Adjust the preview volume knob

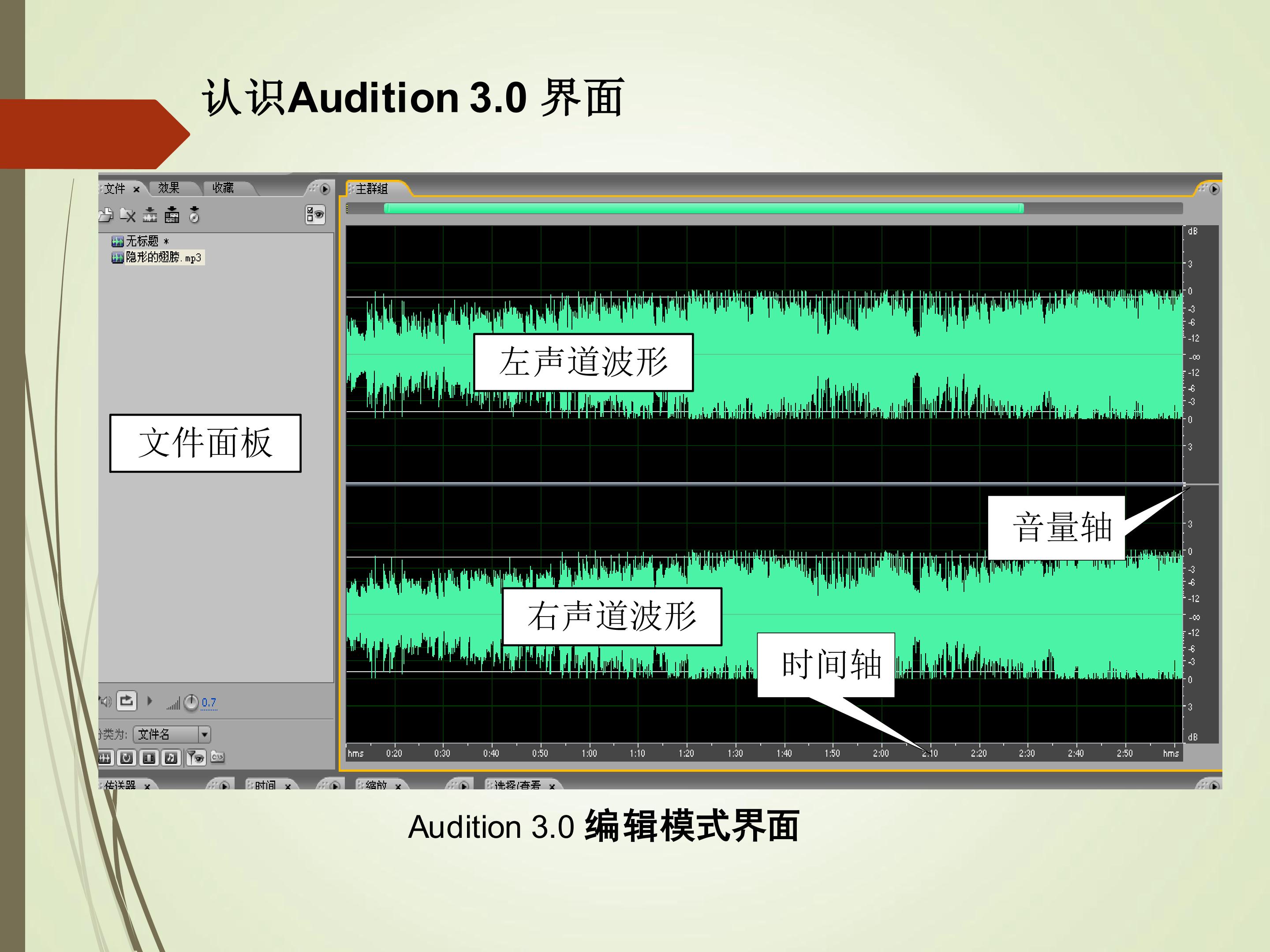click(x=191, y=703)
